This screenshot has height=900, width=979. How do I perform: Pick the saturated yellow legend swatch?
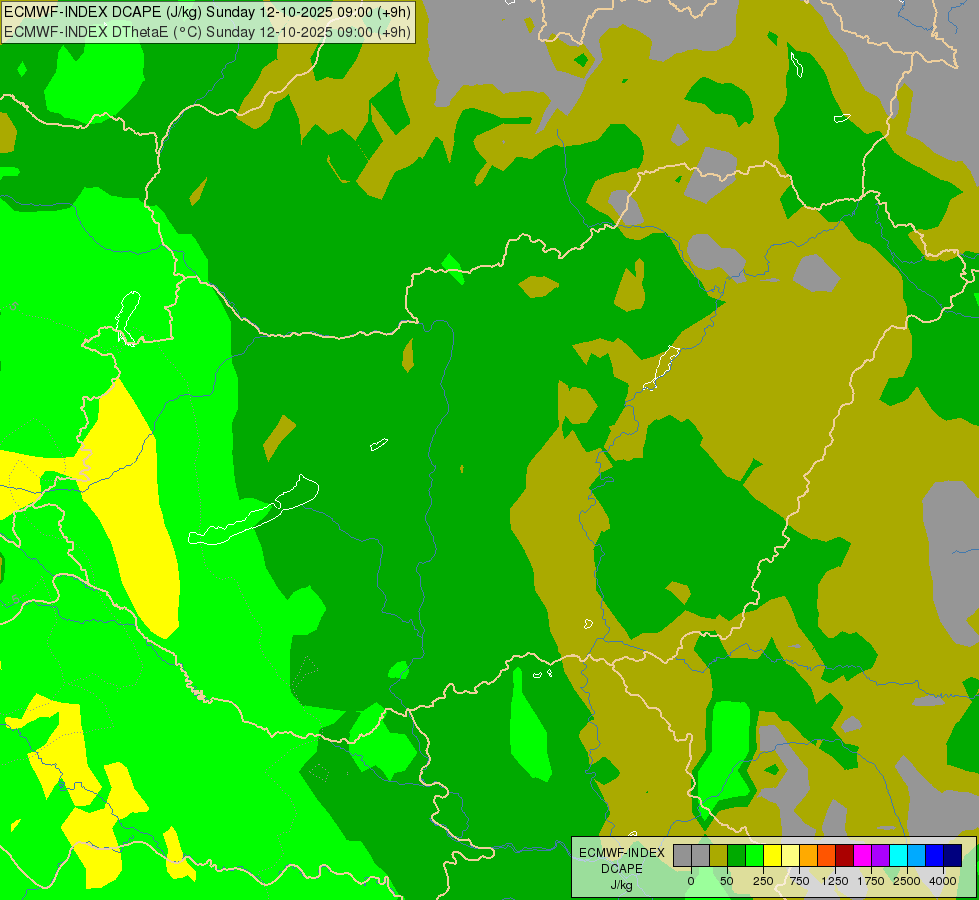click(772, 855)
